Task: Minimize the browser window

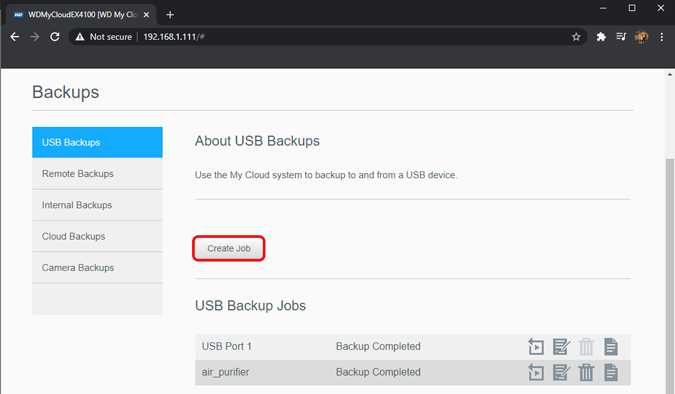Action: (603, 8)
